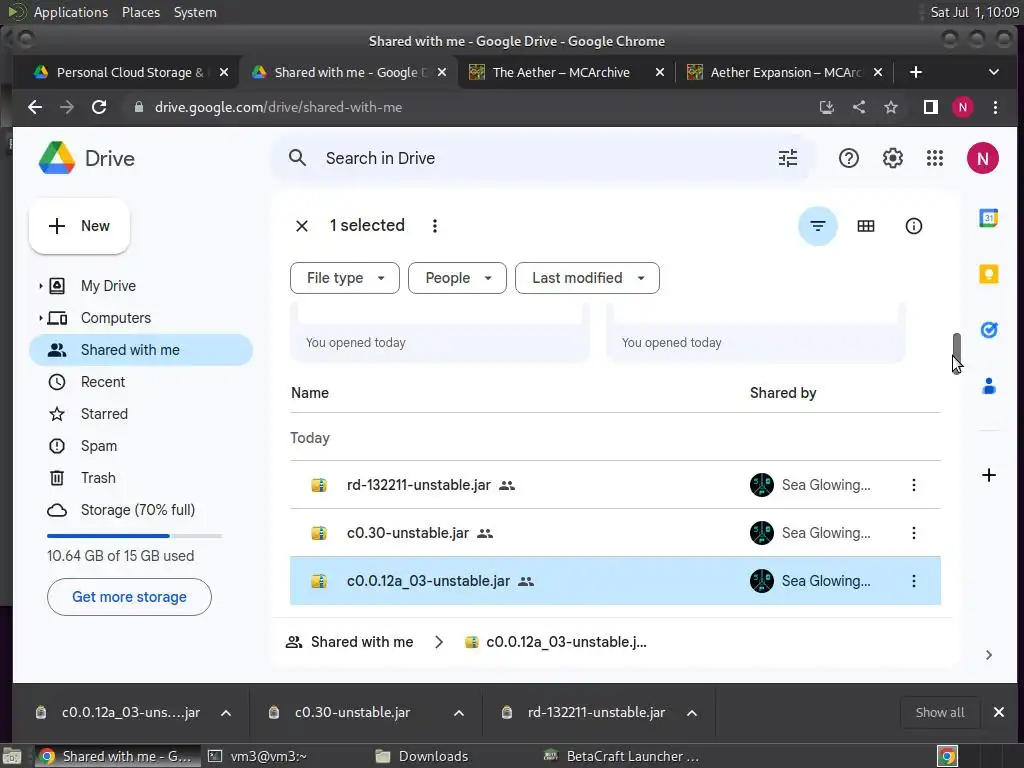Open the Google Drive logo home link
Viewport: 1024px width, 768px height.
tap(87, 158)
